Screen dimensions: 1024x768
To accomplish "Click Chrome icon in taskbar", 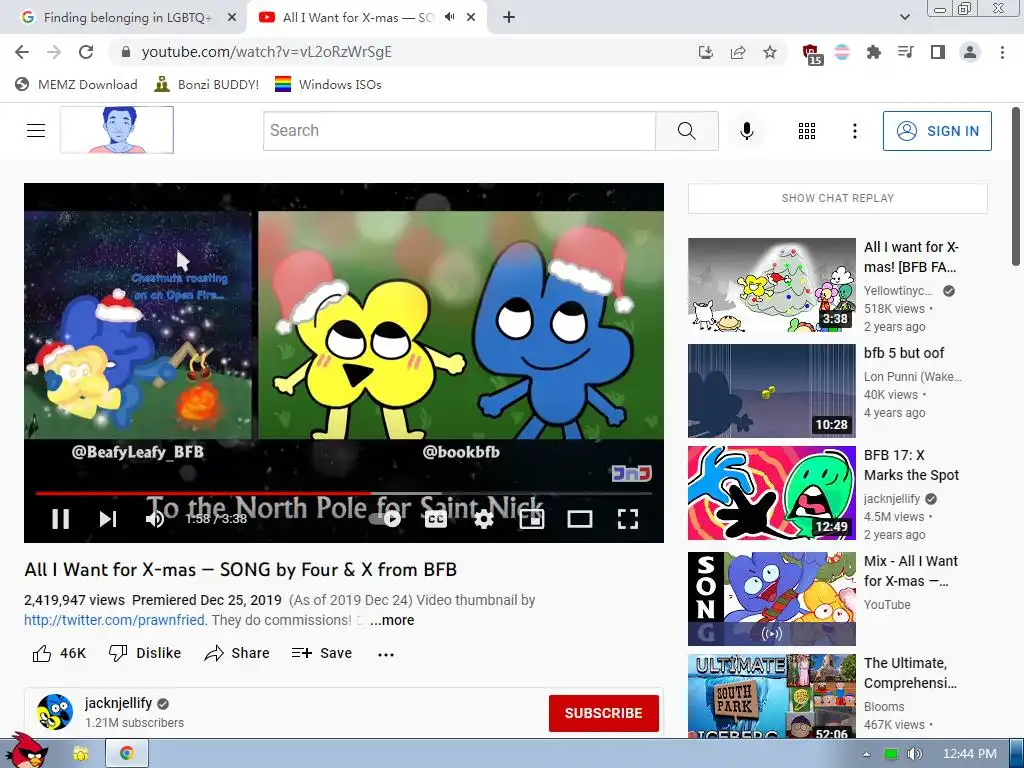I will [x=127, y=753].
